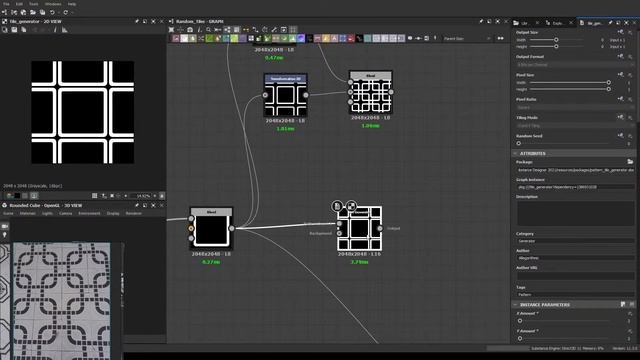Click the Output connector of tile generator node
Viewport: 640px width, 360px height.
pos(380,228)
